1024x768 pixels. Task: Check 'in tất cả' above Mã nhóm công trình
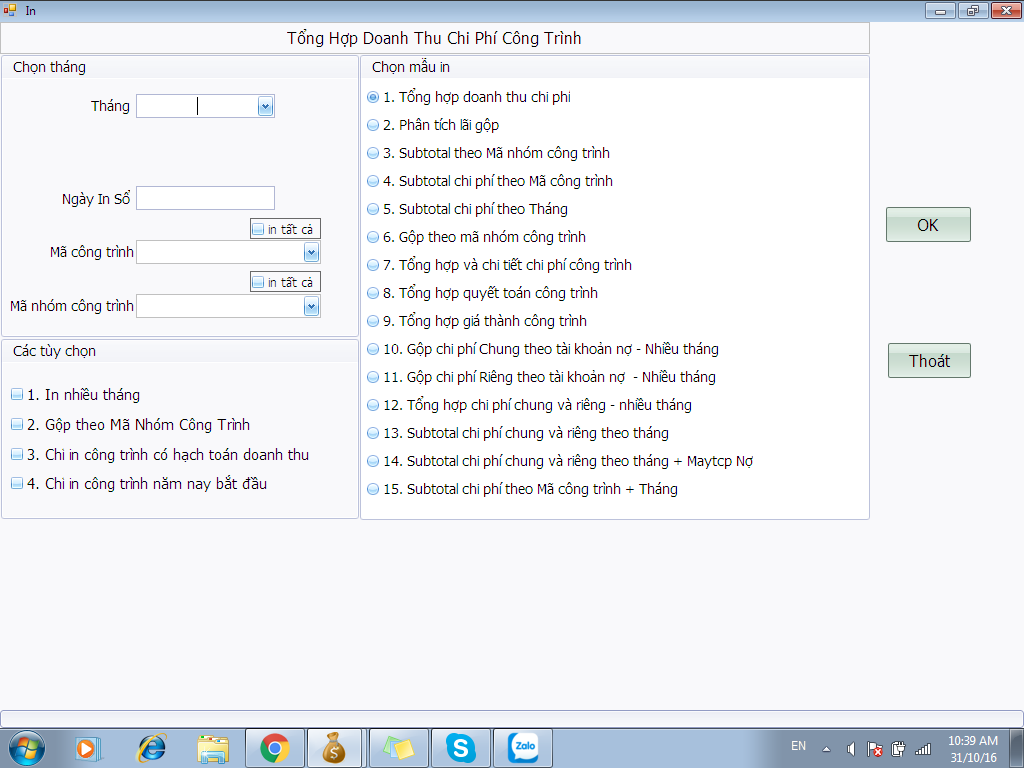(x=259, y=282)
